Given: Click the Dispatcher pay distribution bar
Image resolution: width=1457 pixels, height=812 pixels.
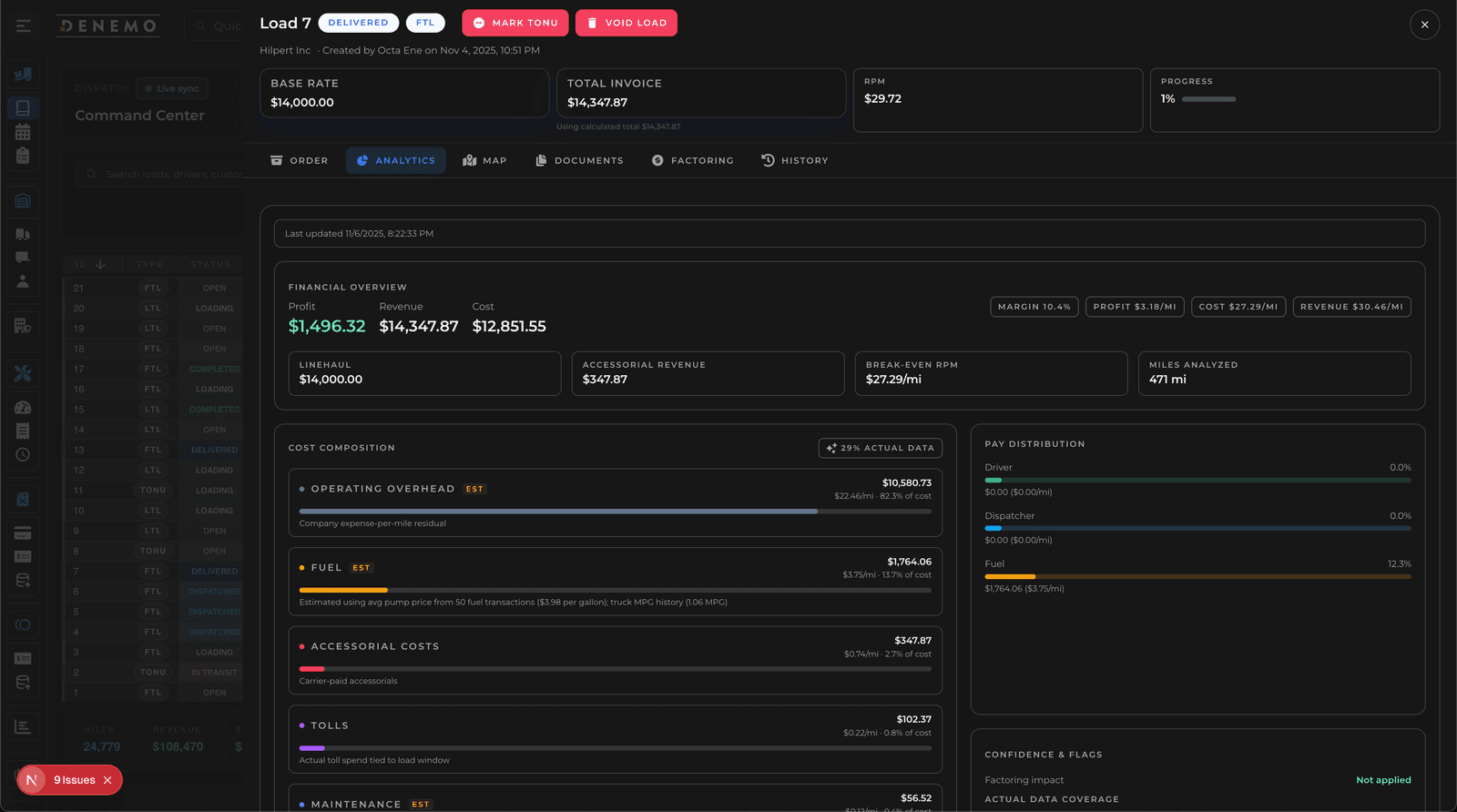Looking at the screenshot, I should click(1197, 528).
